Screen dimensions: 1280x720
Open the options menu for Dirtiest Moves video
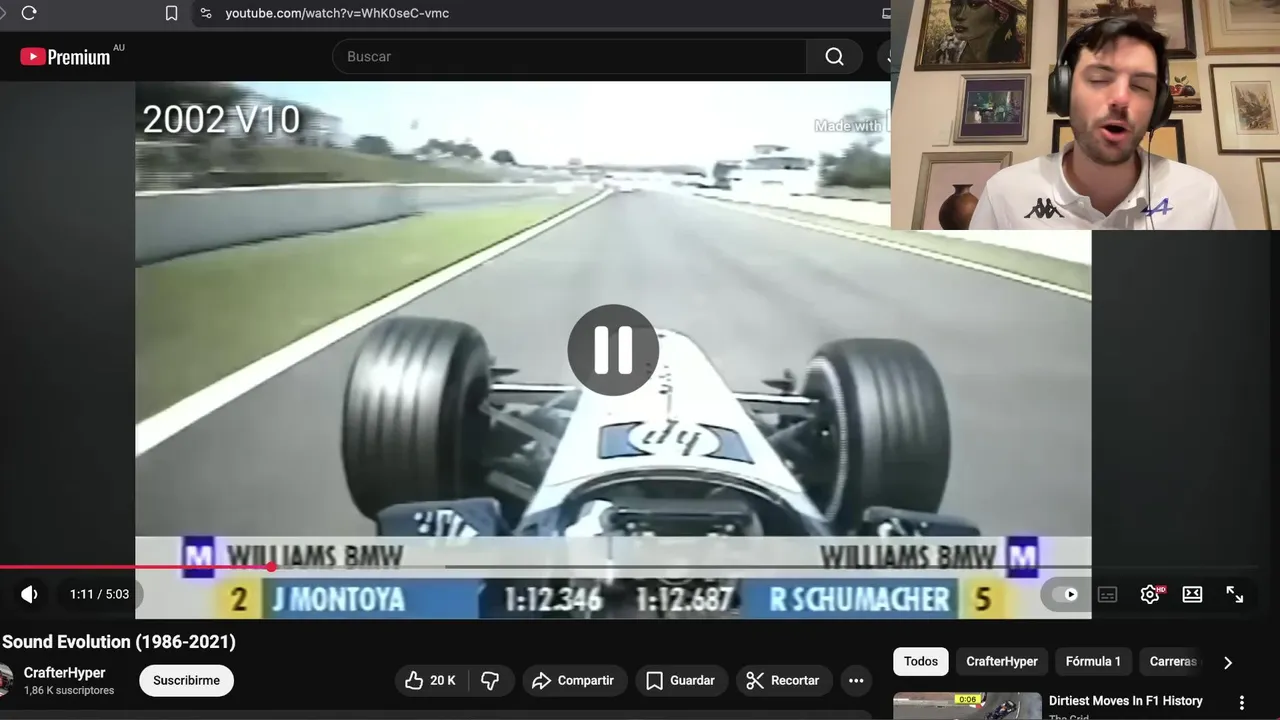click(x=1242, y=703)
